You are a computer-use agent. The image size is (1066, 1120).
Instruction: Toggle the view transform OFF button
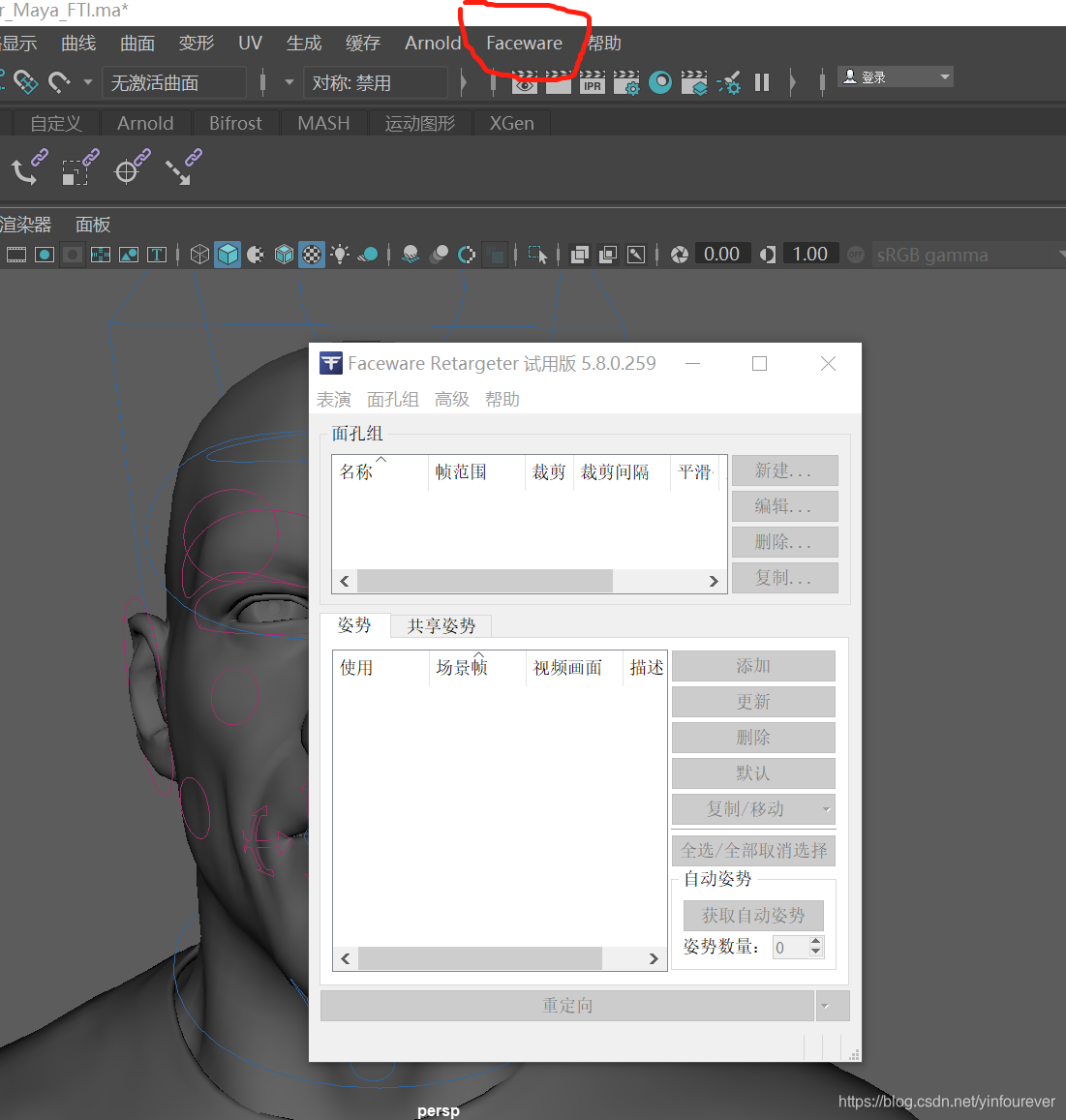(x=855, y=255)
